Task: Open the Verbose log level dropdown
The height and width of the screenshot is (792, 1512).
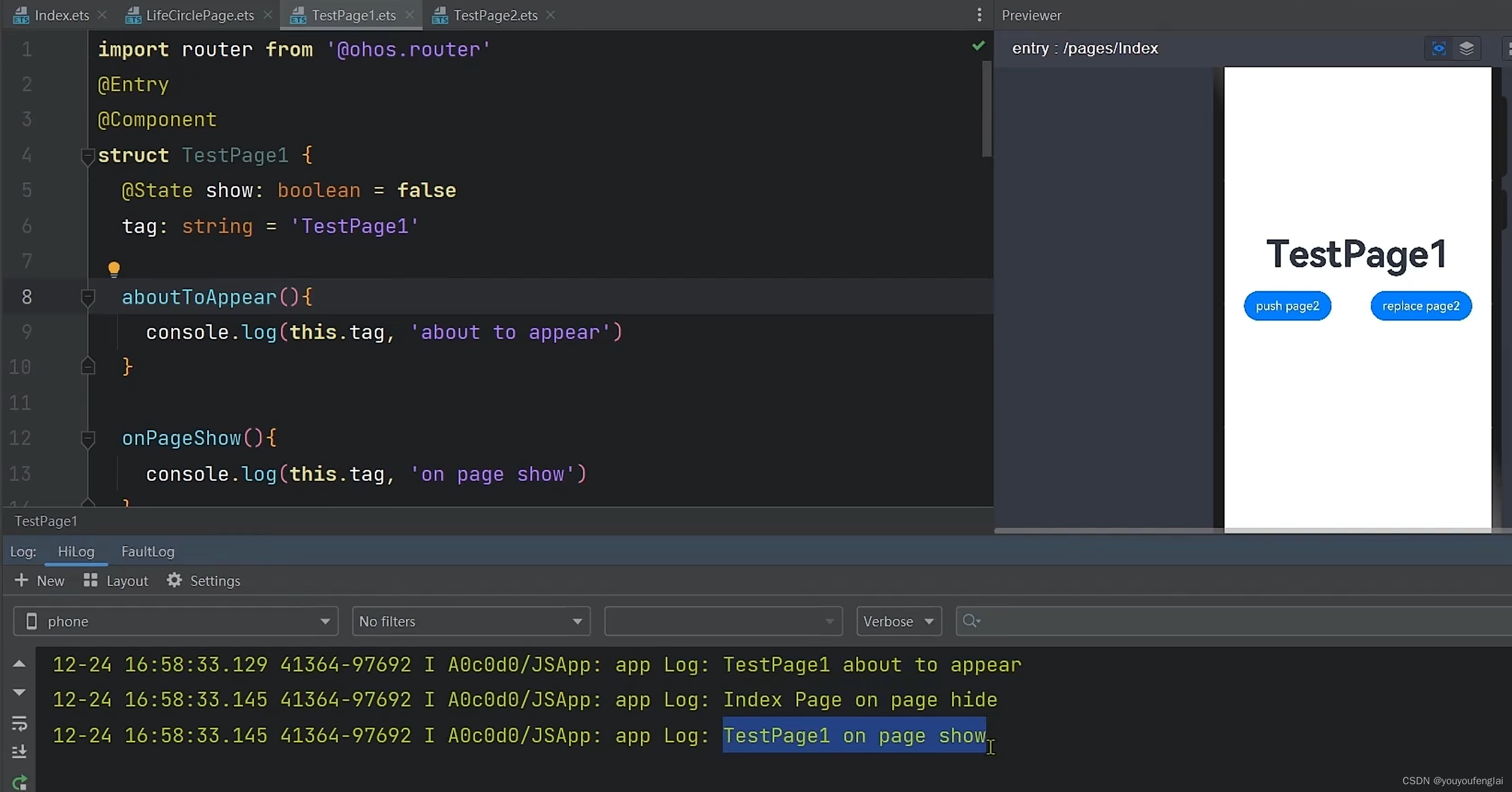Action: (x=899, y=621)
